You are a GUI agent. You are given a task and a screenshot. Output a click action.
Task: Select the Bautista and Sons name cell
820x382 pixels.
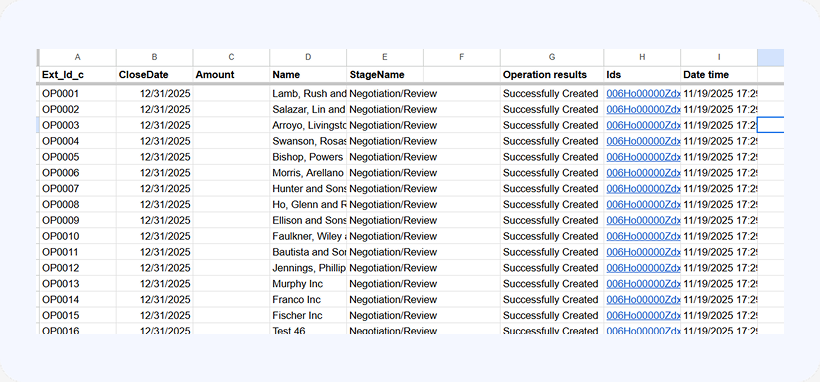[308, 252]
